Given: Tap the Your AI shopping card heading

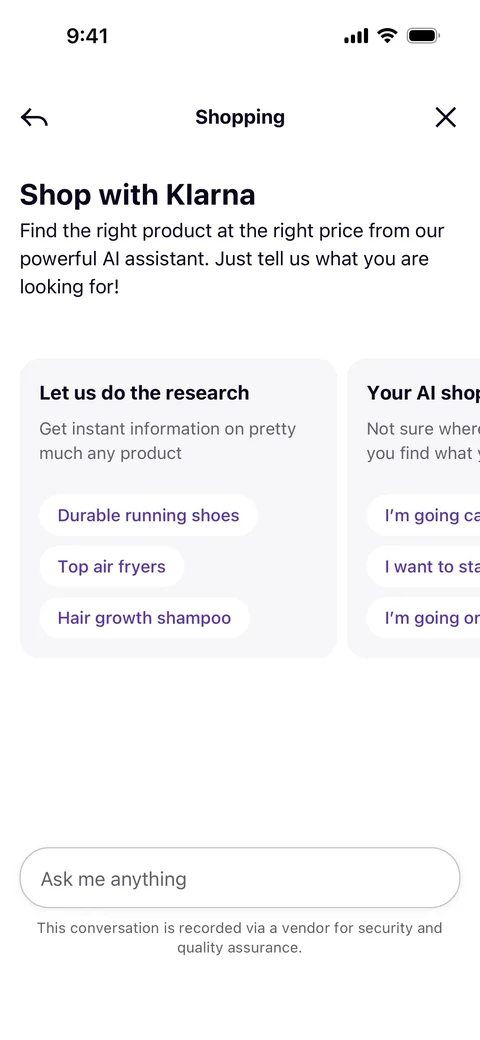Looking at the screenshot, I should click(423, 393).
